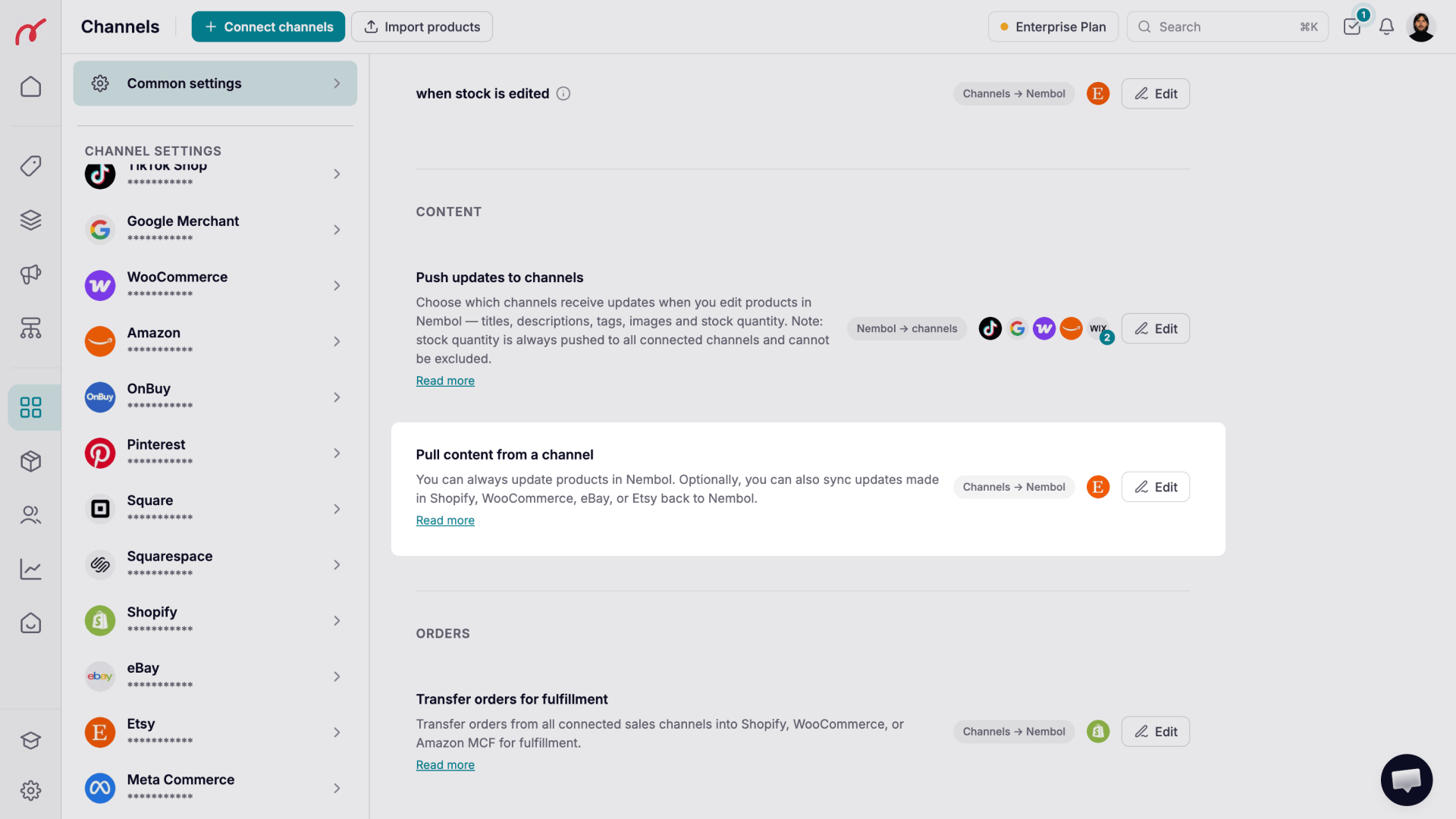Expand the Common settings chevron

[x=337, y=83]
